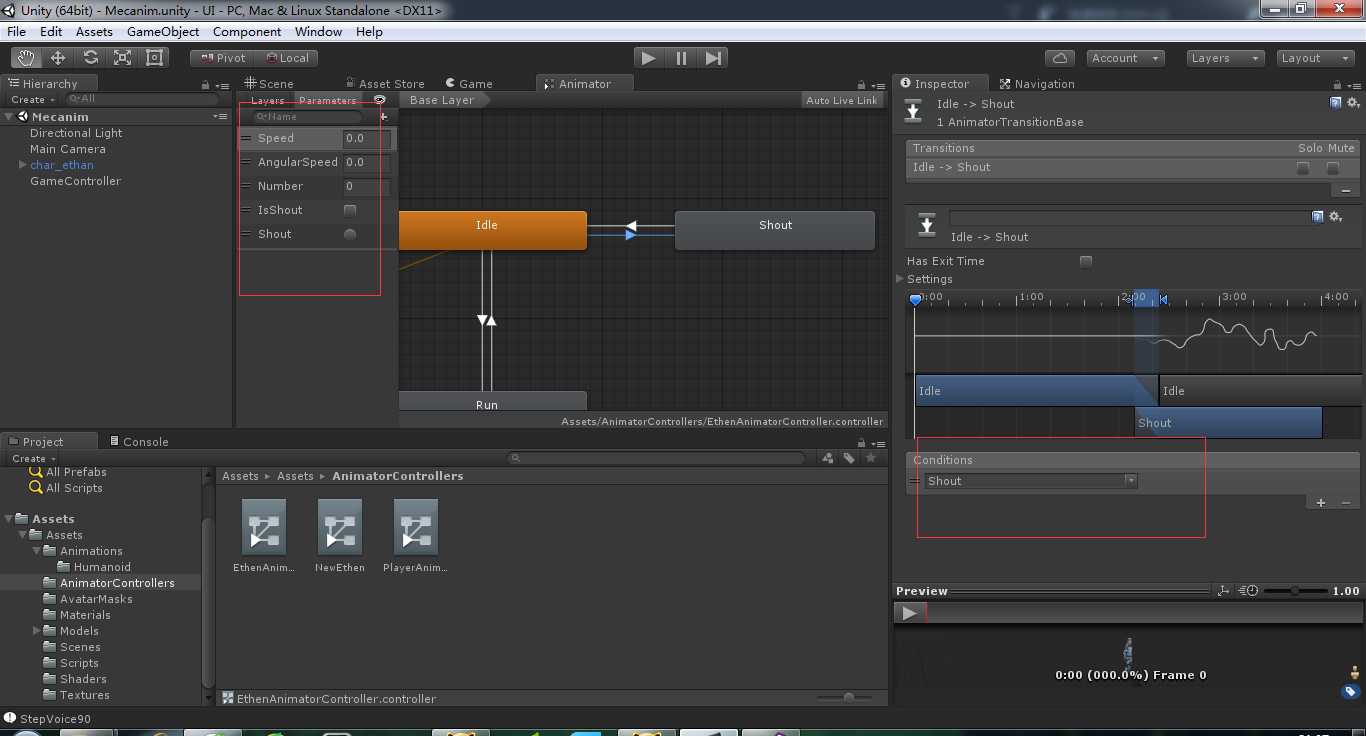Filter project by label icon
Image resolution: width=1366 pixels, height=736 pixels.
849,458
